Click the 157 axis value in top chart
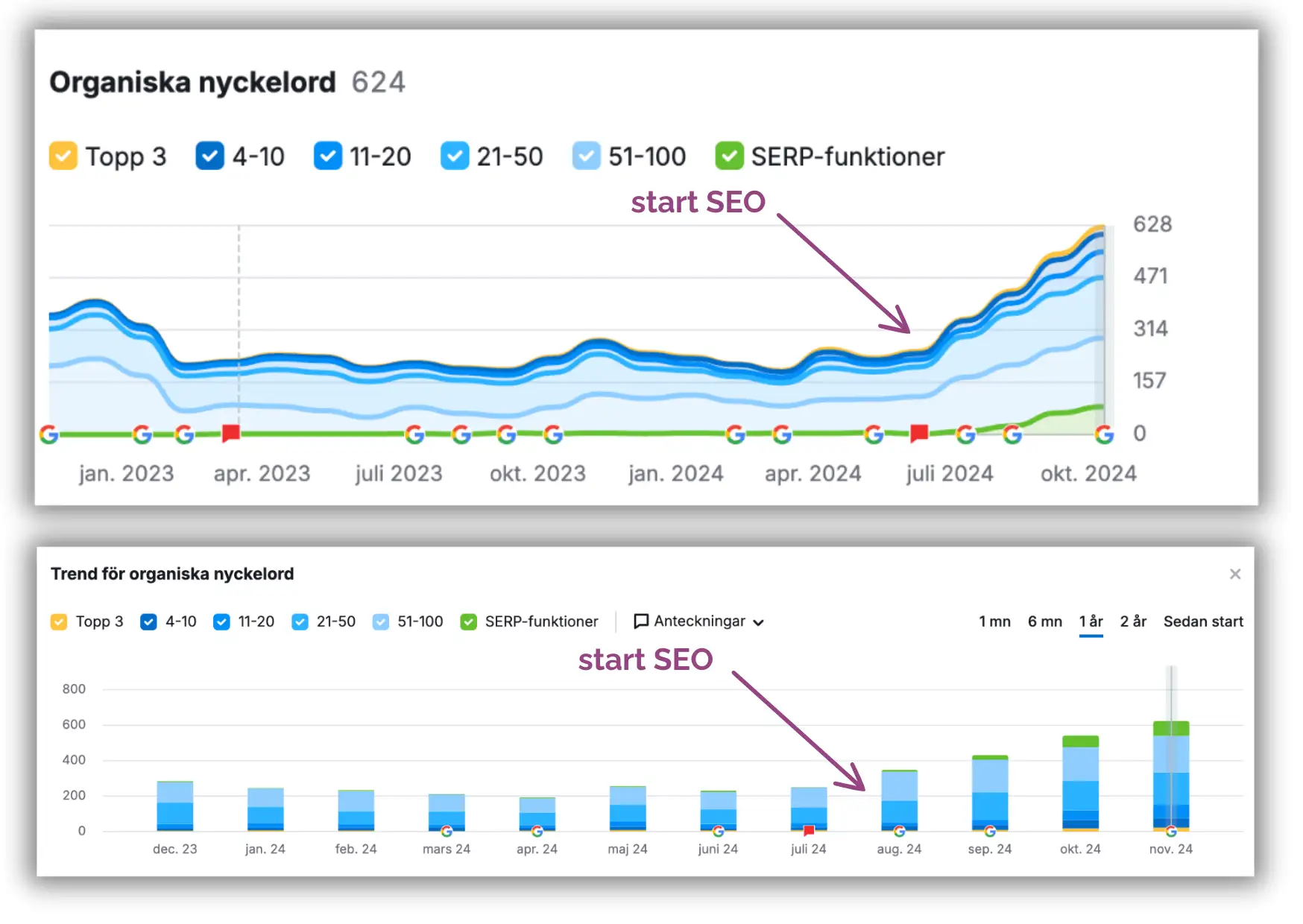 coord(1149,381)
